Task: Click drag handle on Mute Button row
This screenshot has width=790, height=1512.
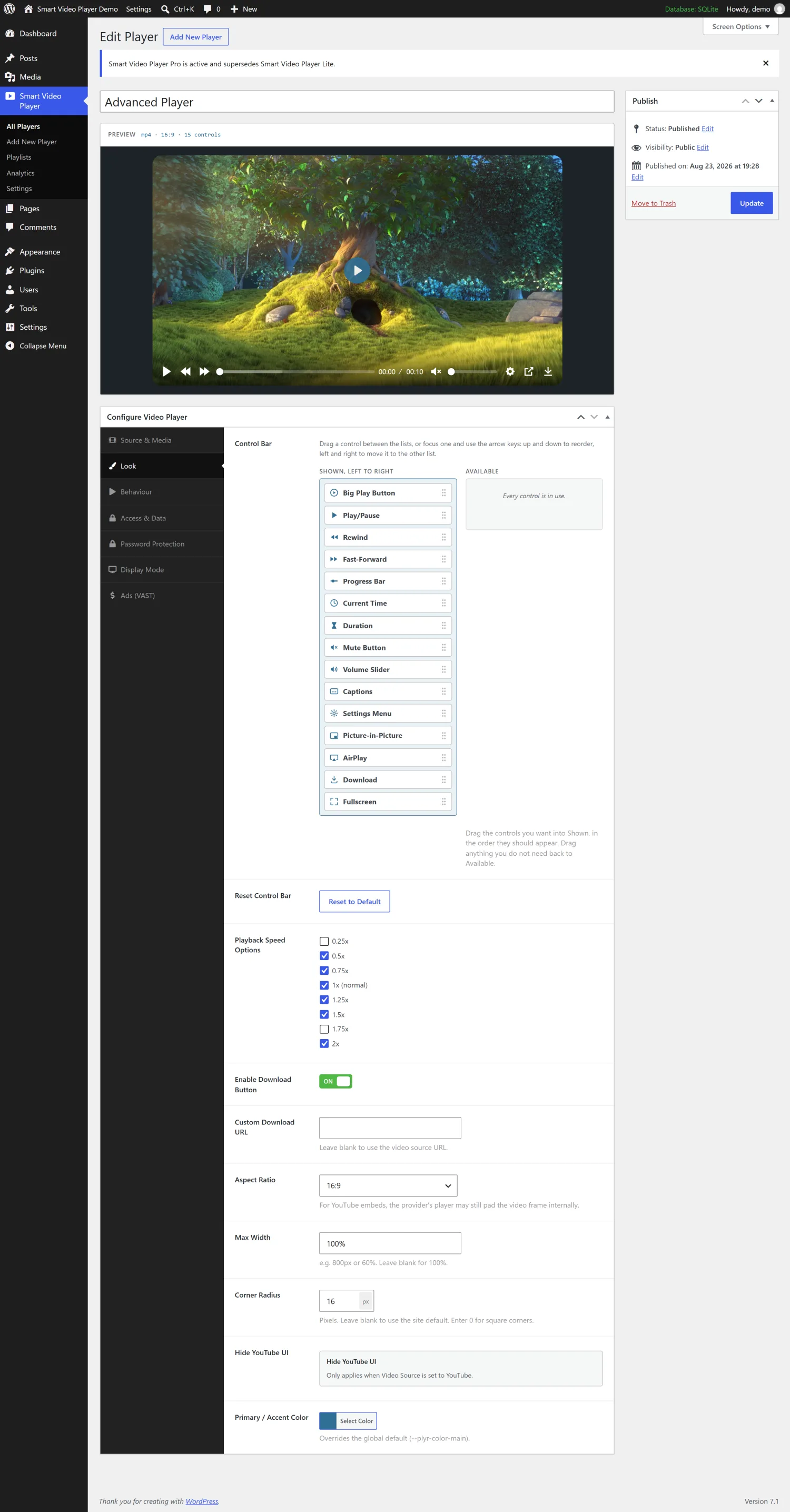Action: point(443,647)
